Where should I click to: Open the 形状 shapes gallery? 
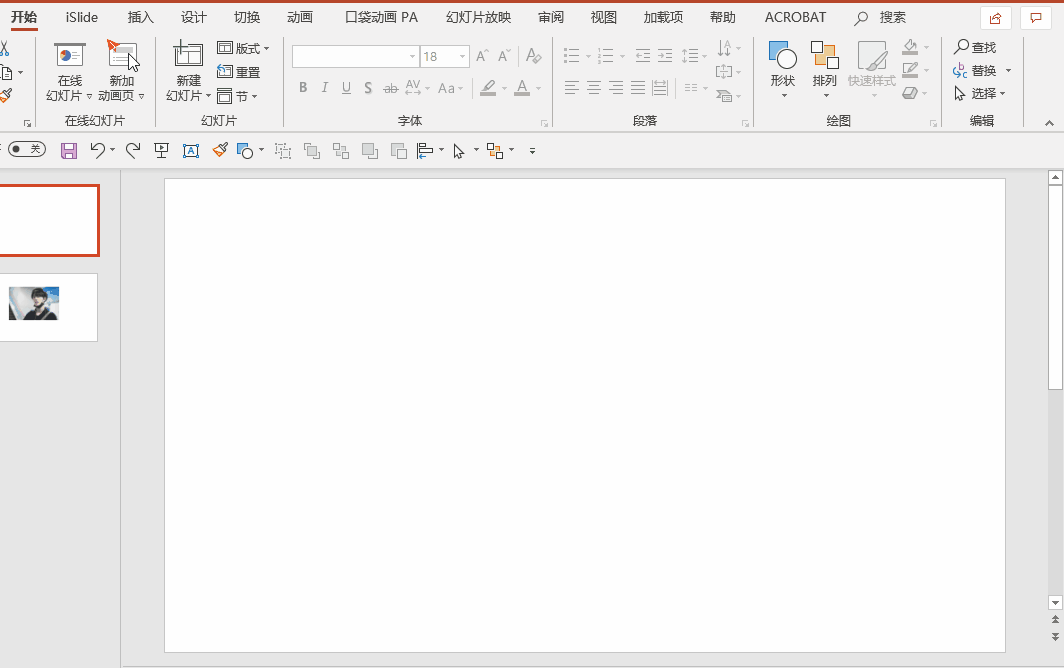click(782, 70)
